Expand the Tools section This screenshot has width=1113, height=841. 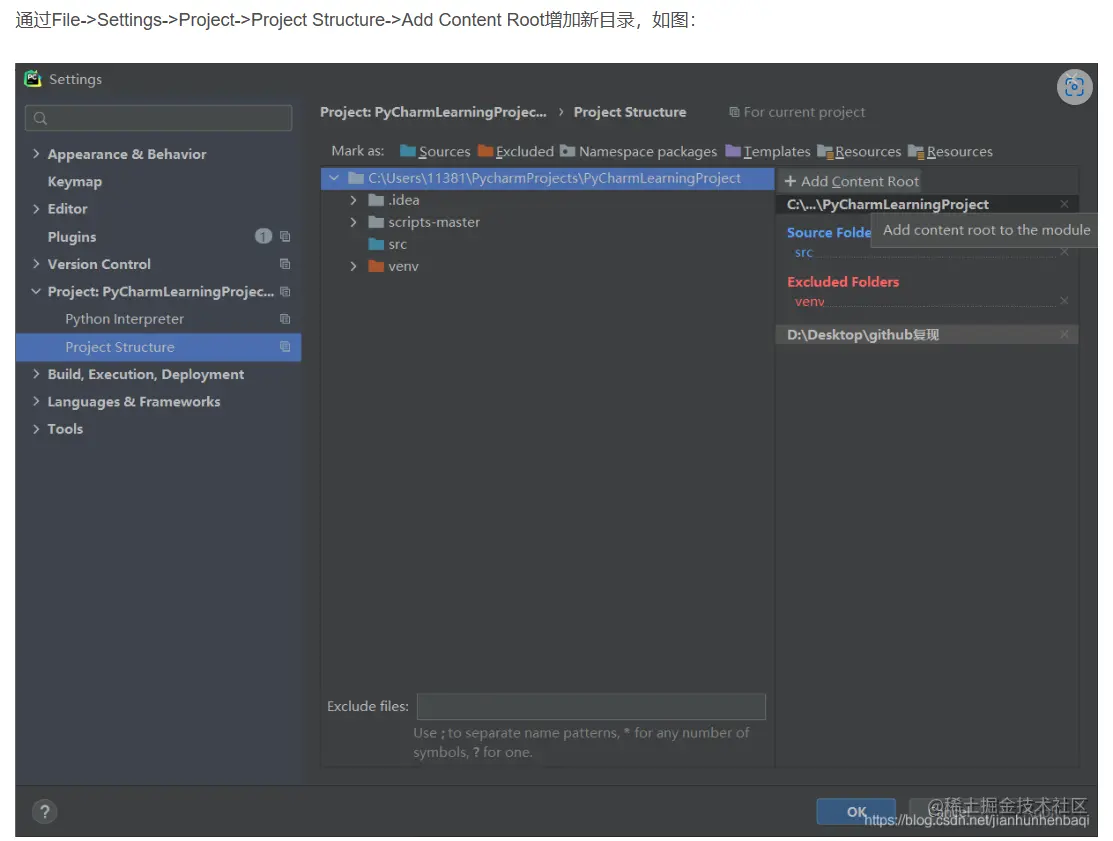pyautogui.click(x=36, y=429)
